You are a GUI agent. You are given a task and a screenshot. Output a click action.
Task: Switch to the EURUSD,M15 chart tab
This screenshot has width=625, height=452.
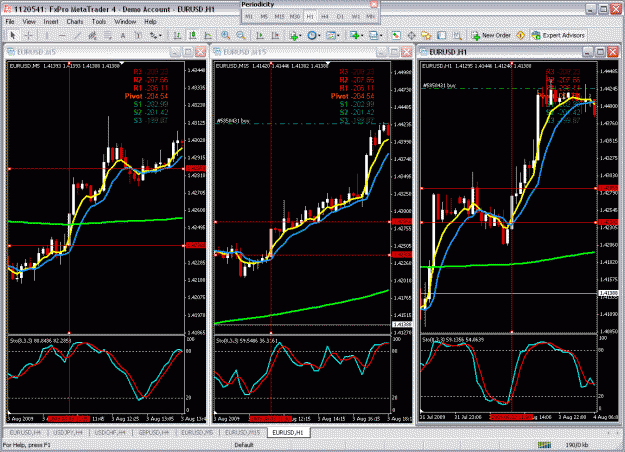242,432
